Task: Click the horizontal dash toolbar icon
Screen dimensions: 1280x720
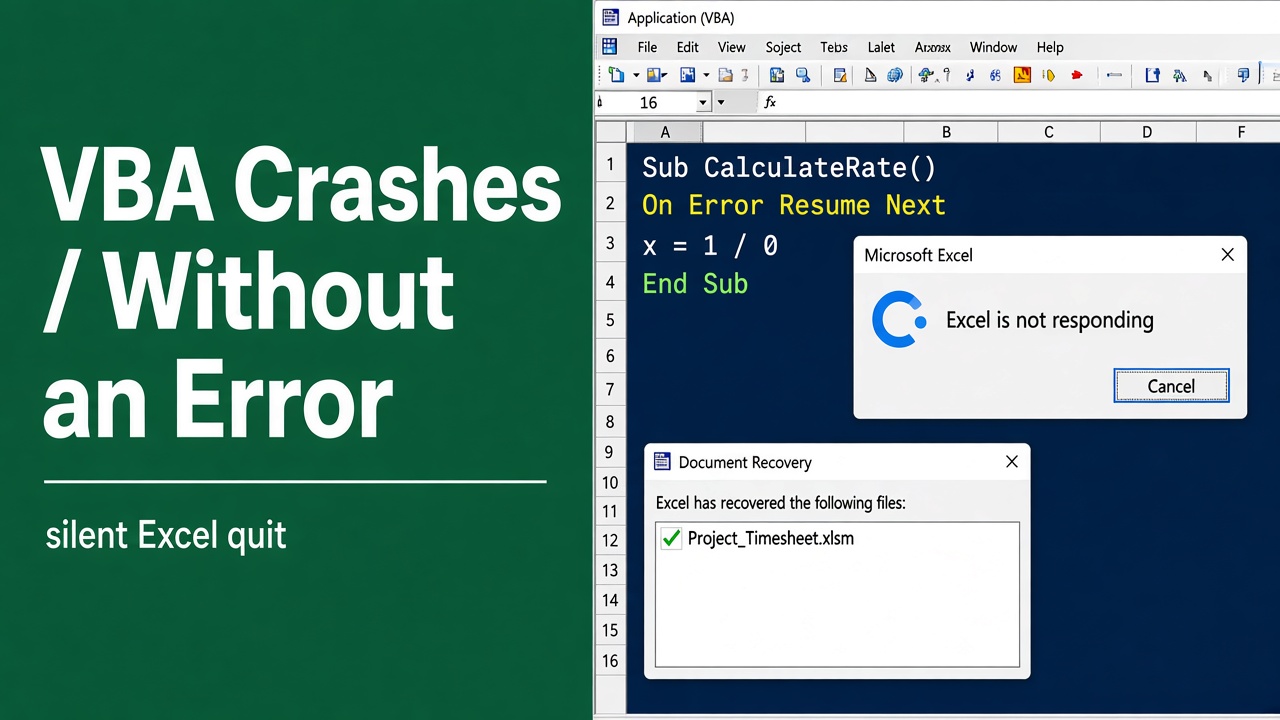Action: 1114,75
